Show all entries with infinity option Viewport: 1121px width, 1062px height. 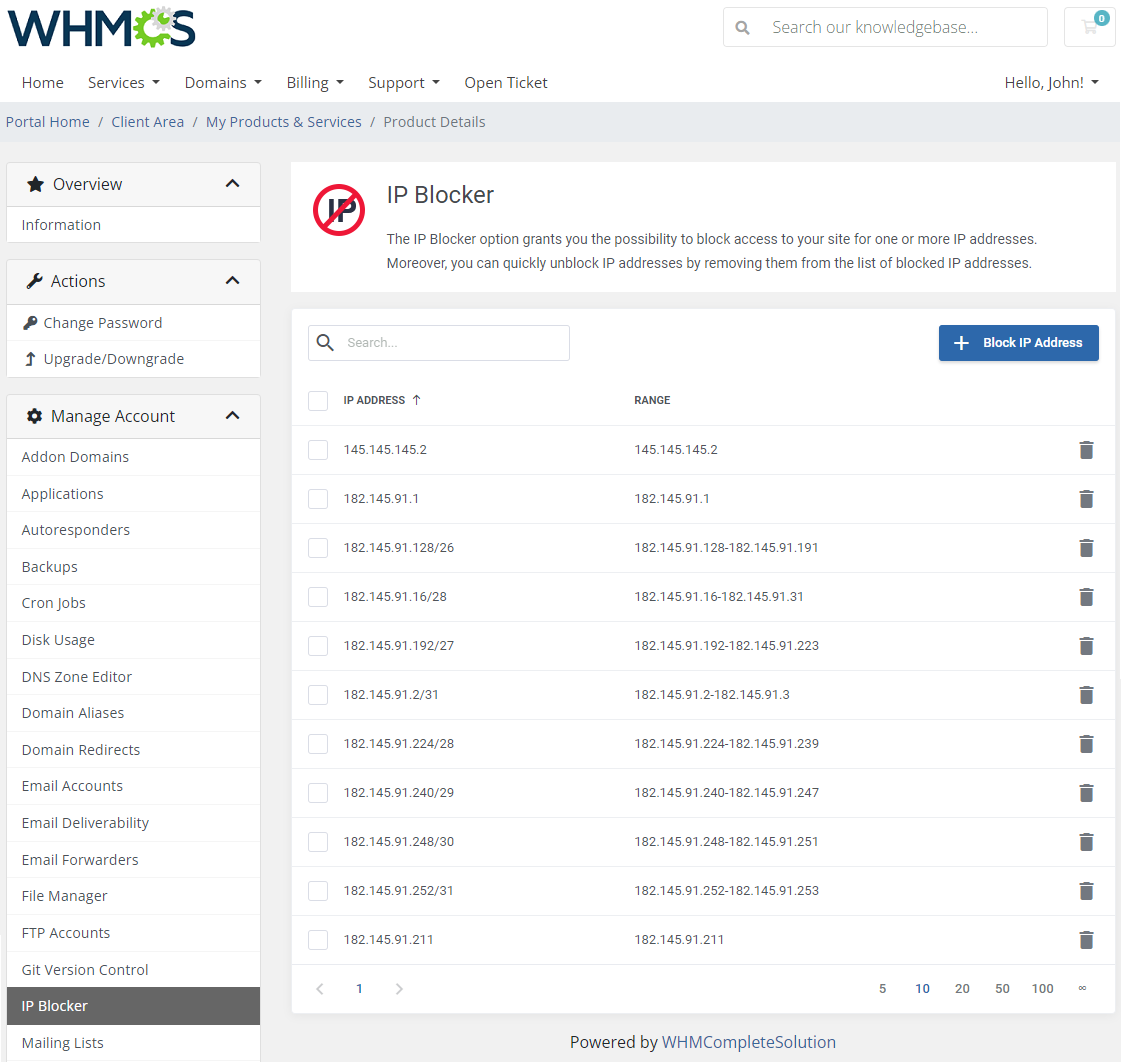(x=1082, y=988)
